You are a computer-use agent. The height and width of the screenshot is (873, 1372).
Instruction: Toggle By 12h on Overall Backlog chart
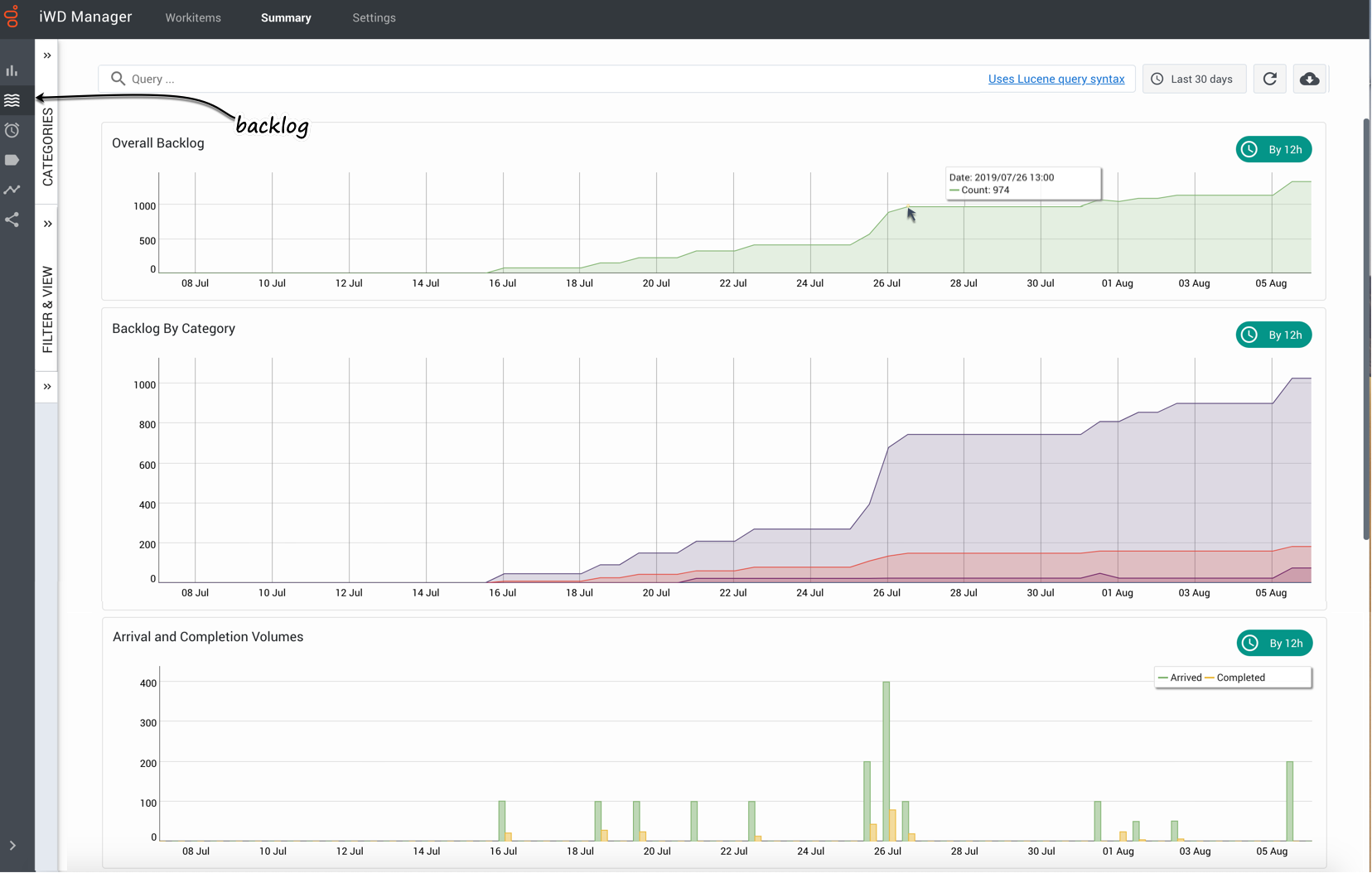pos(1273,149)
